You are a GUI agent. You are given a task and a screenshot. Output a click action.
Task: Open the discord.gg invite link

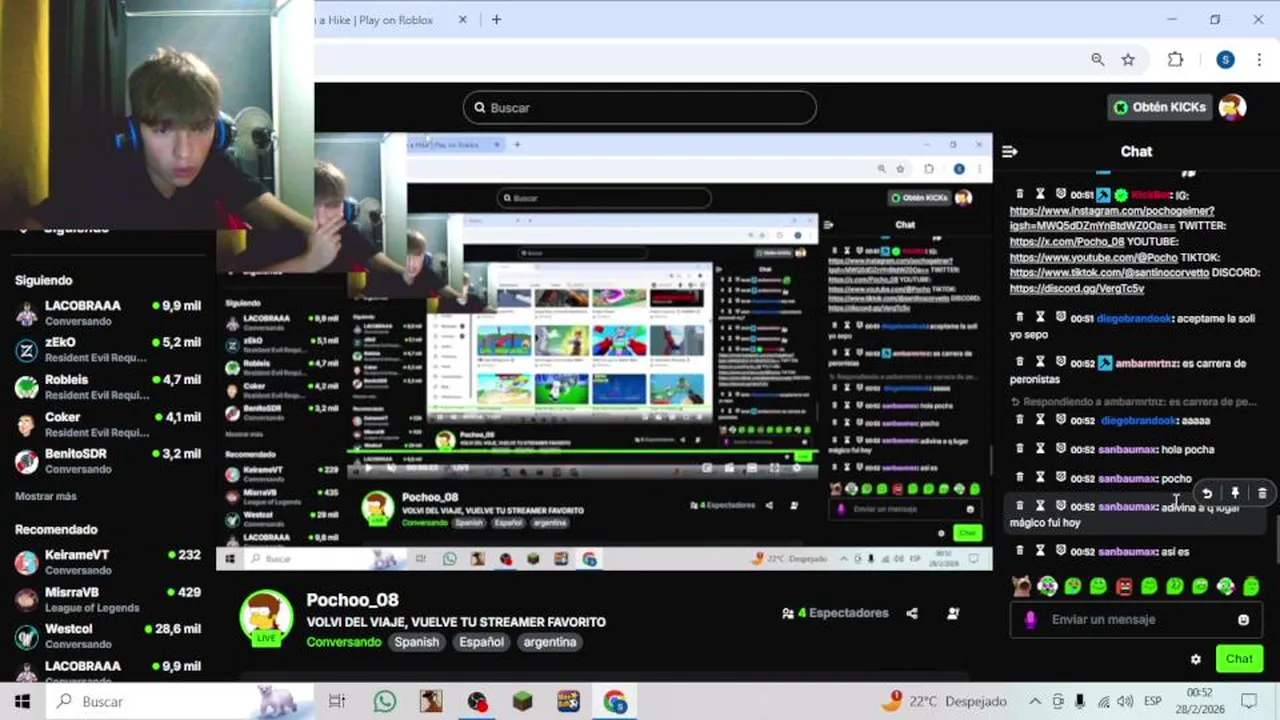pyautogui.click(x=1076, y=289)
